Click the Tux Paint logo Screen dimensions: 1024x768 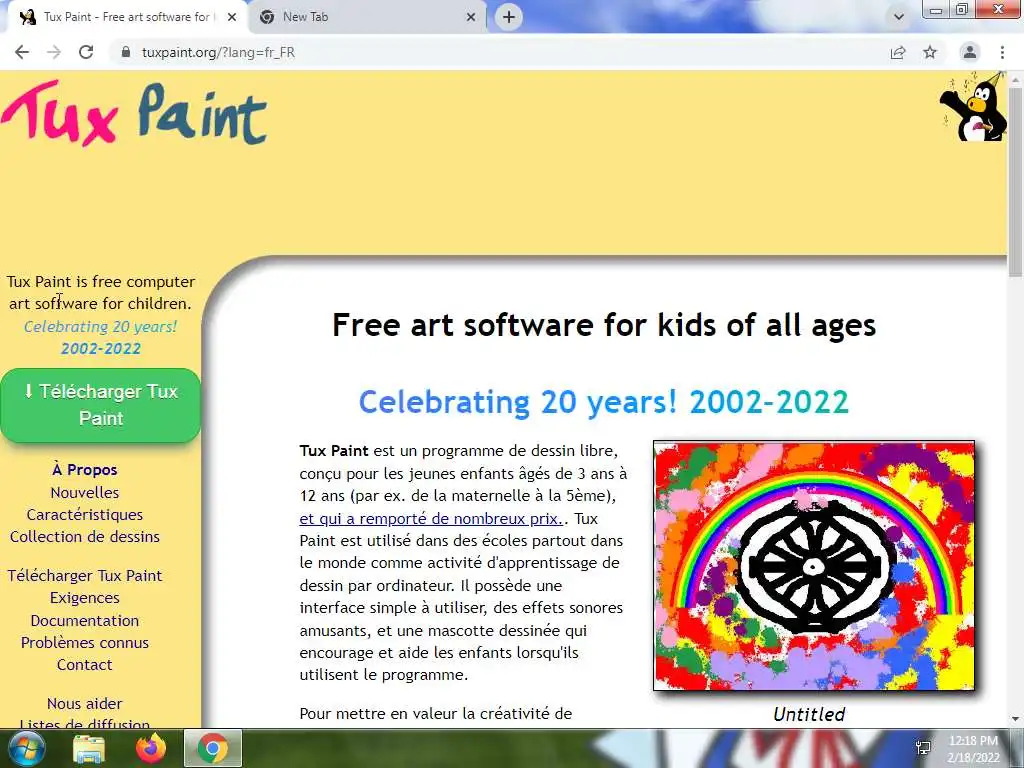[134, 114]
